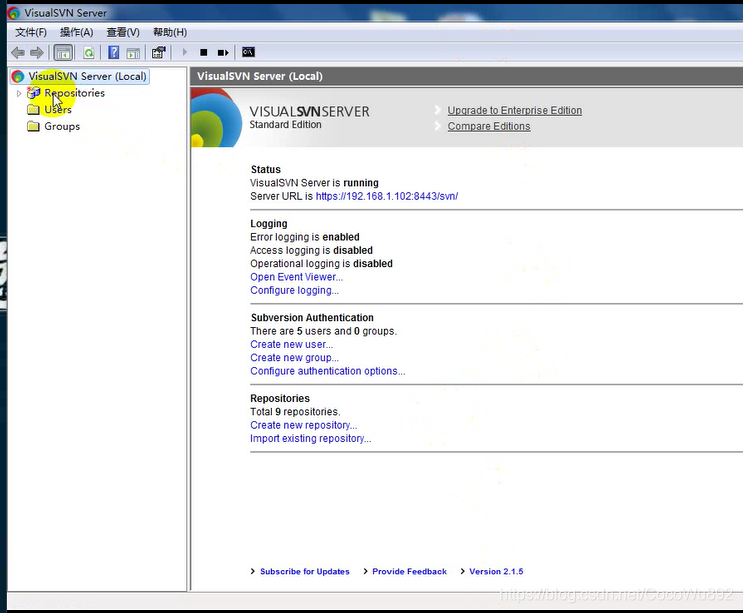The width and height of the screenshot is (743, 613).
Task: Open the Properties toolbar icon
Action: point(159,53)
